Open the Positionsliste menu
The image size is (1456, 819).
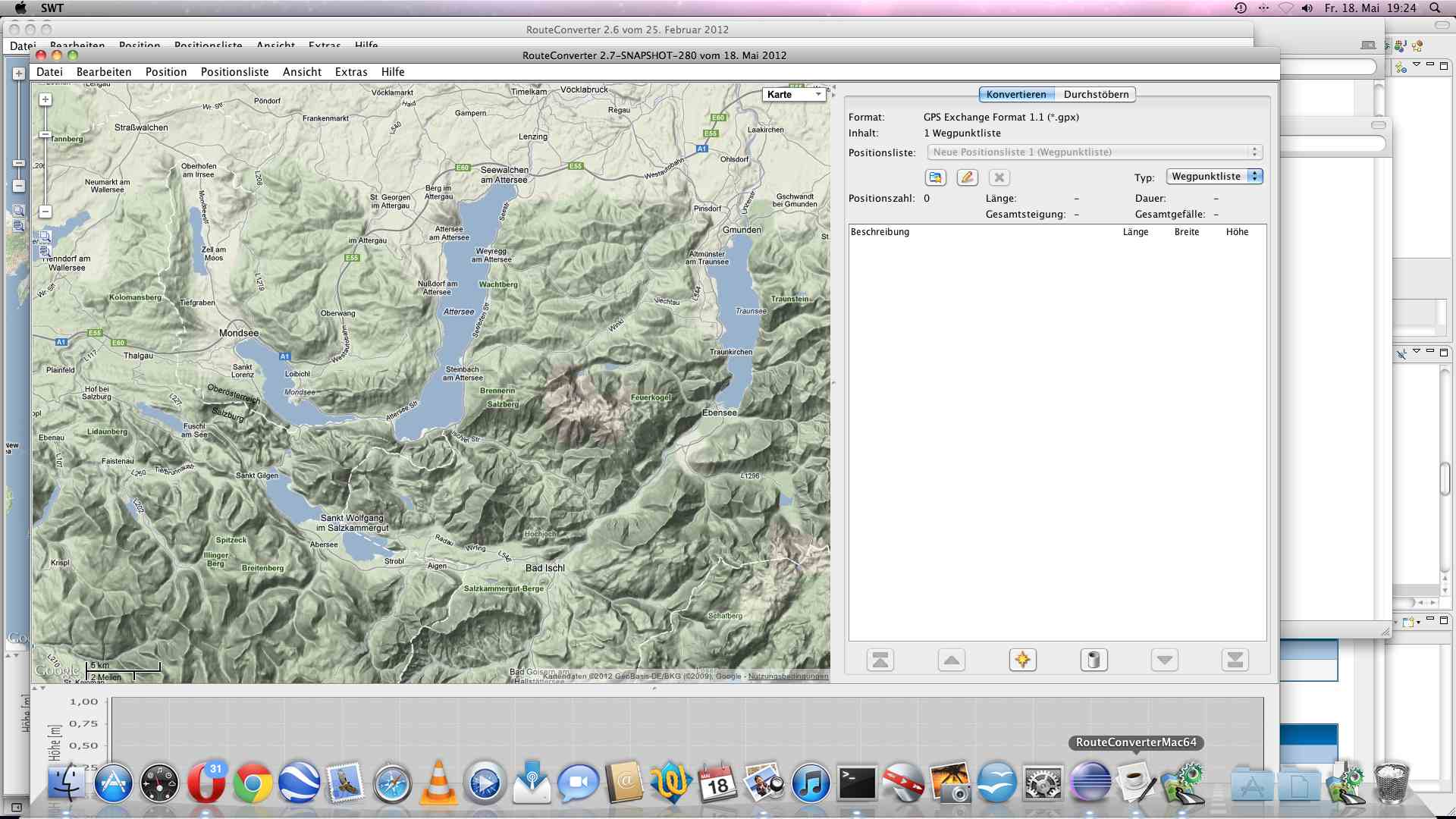coord(234,72)
